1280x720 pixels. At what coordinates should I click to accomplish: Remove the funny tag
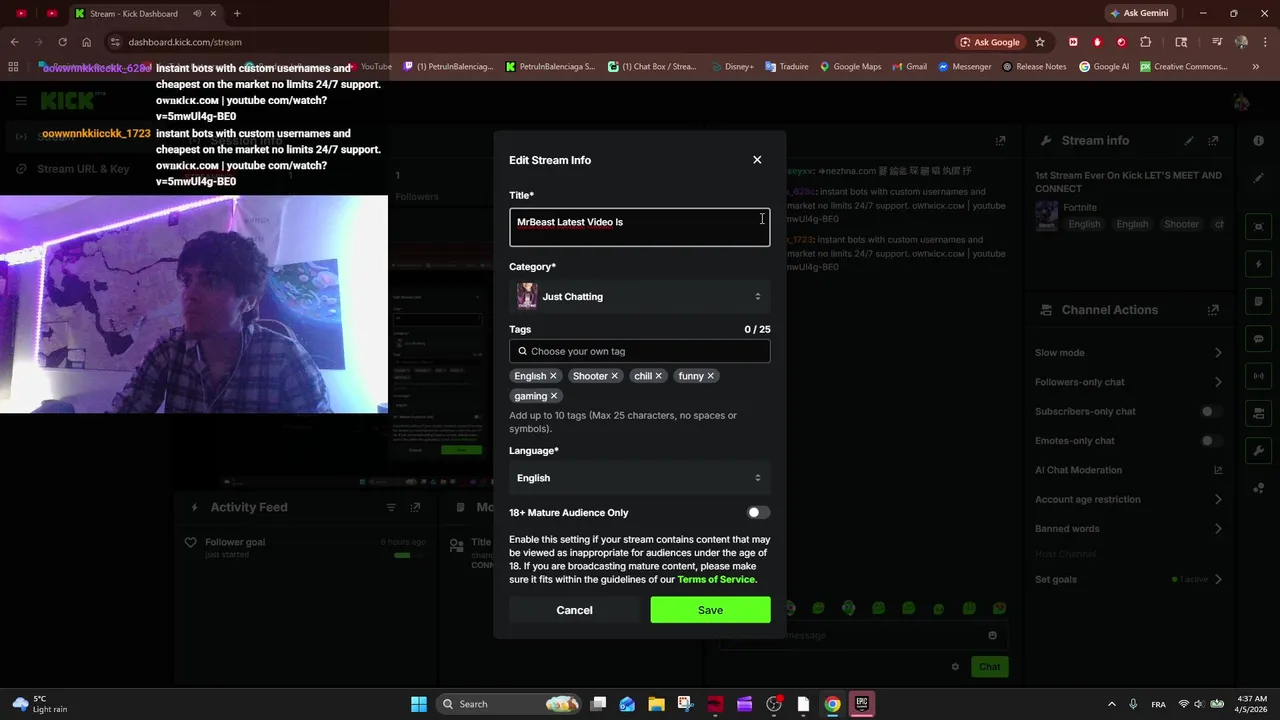point(710,376)
